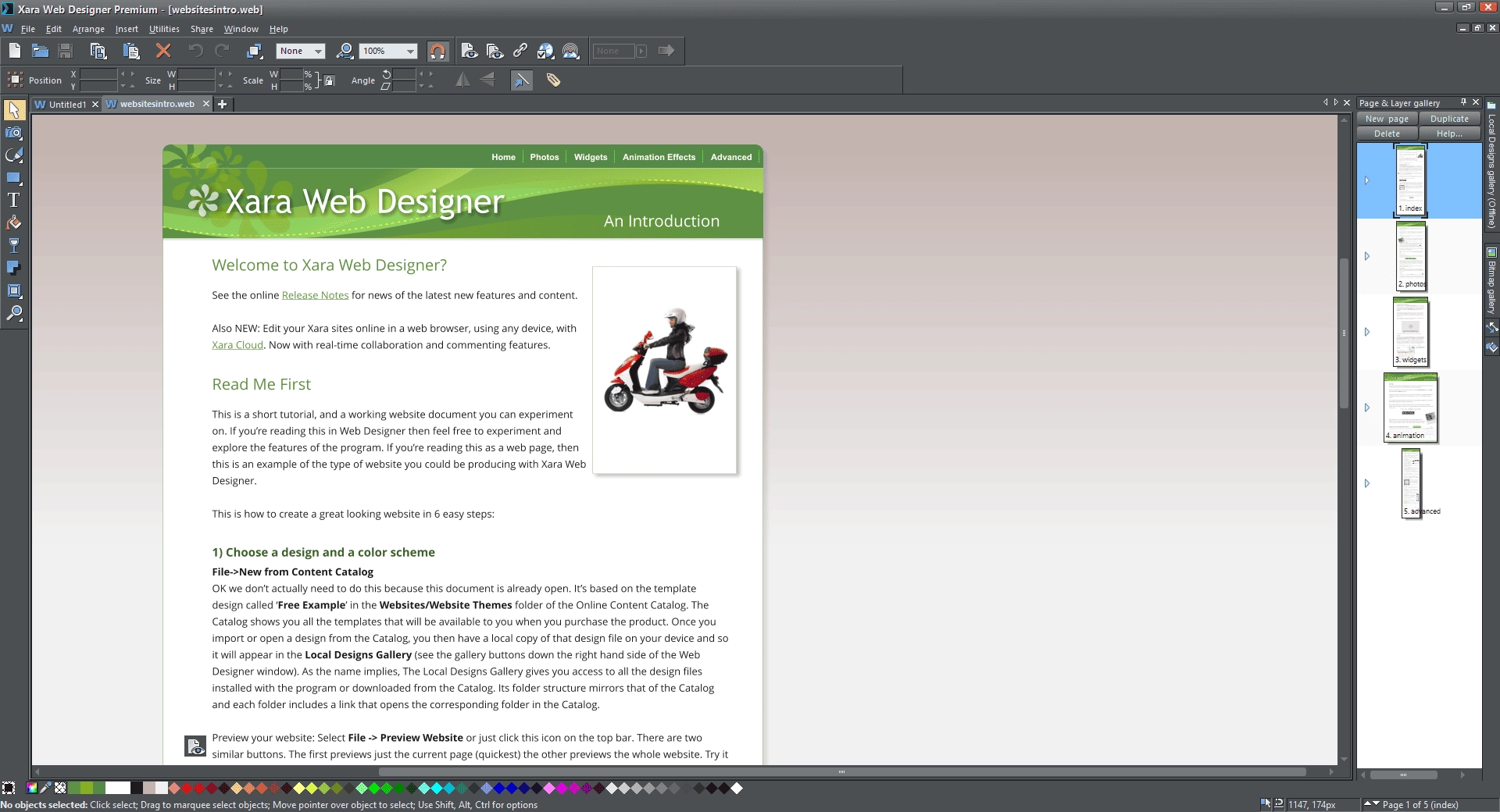Select the Transparency tool wine glass icon
The image size is (1500, 812).
pyautogui.click(x=14, y=245)
